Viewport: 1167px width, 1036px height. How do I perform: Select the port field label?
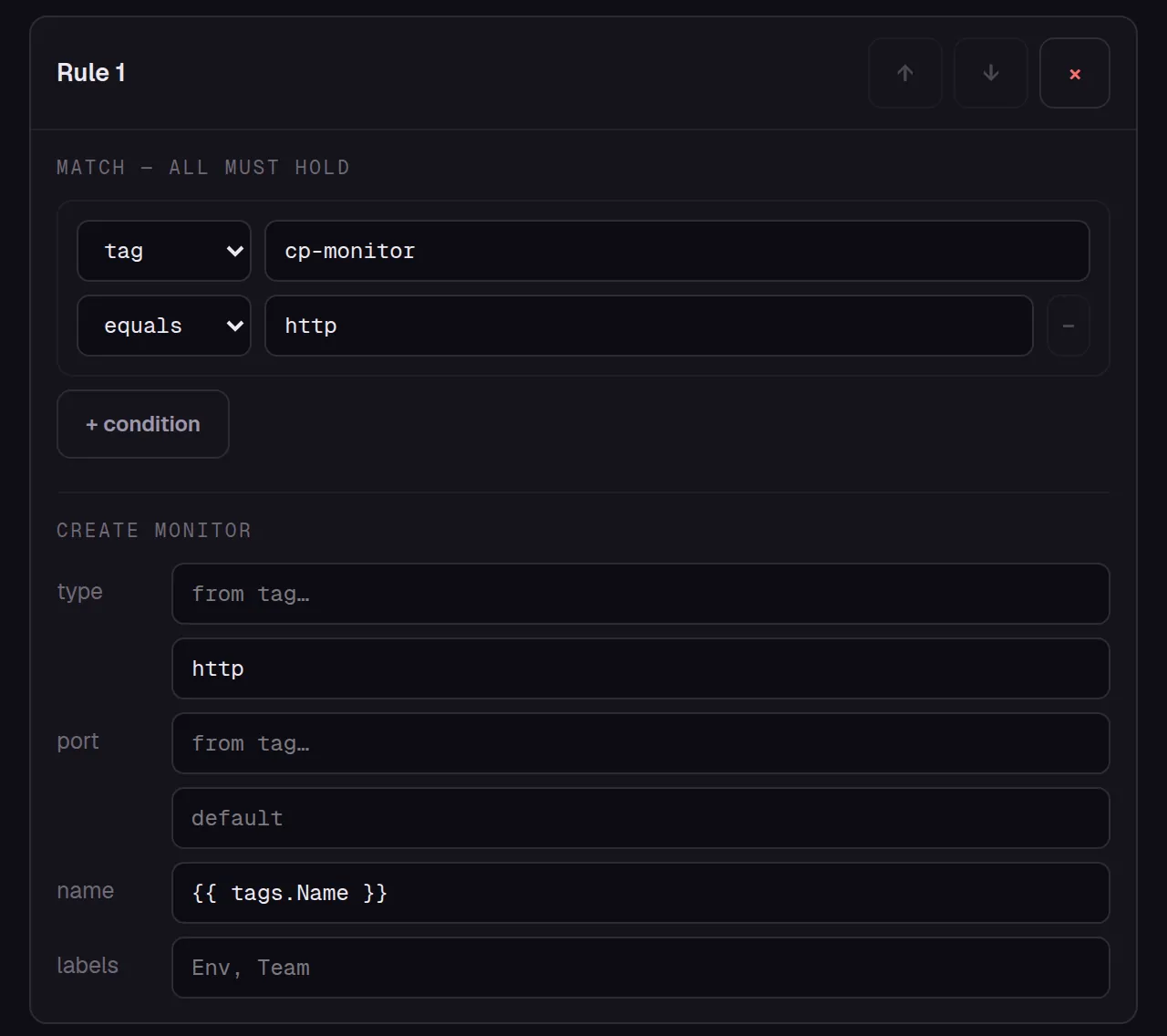click(77, 741)
